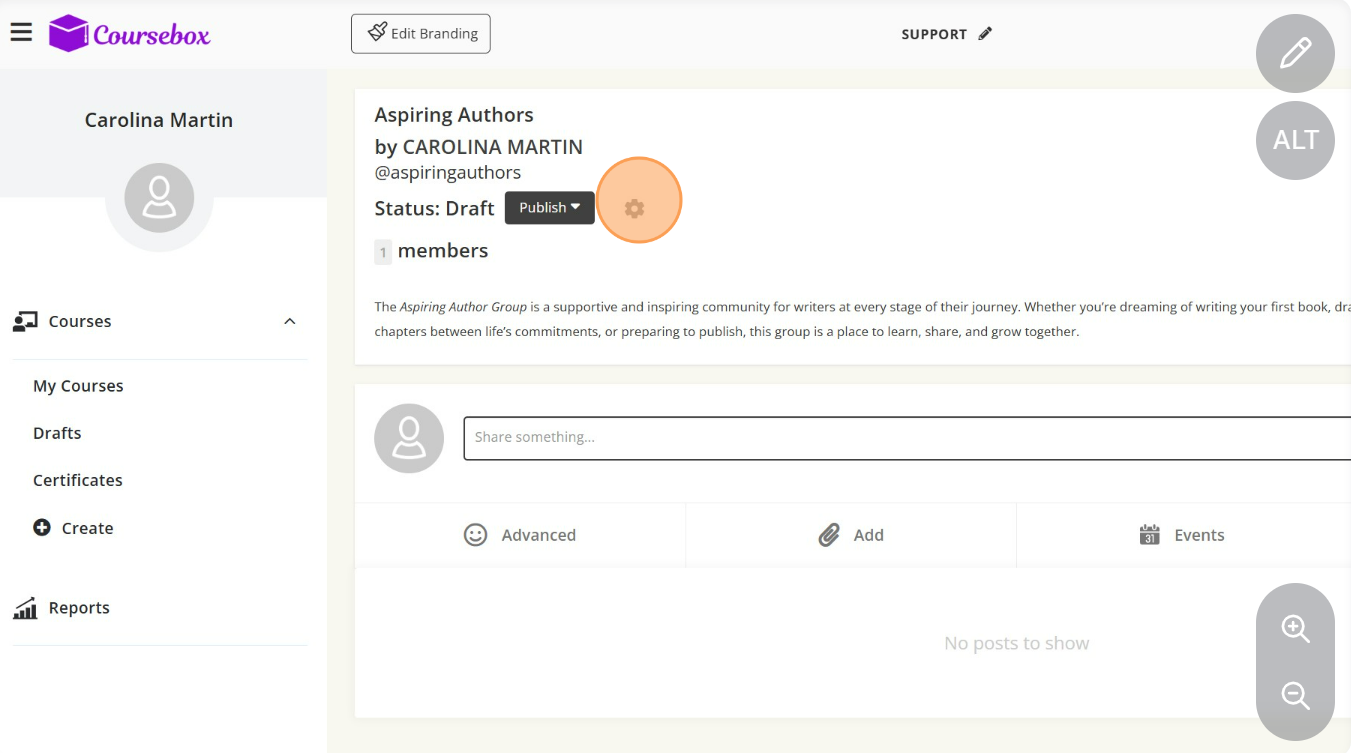Open Certificates in sidebar

pyautogui.click(x=78, y=480)
